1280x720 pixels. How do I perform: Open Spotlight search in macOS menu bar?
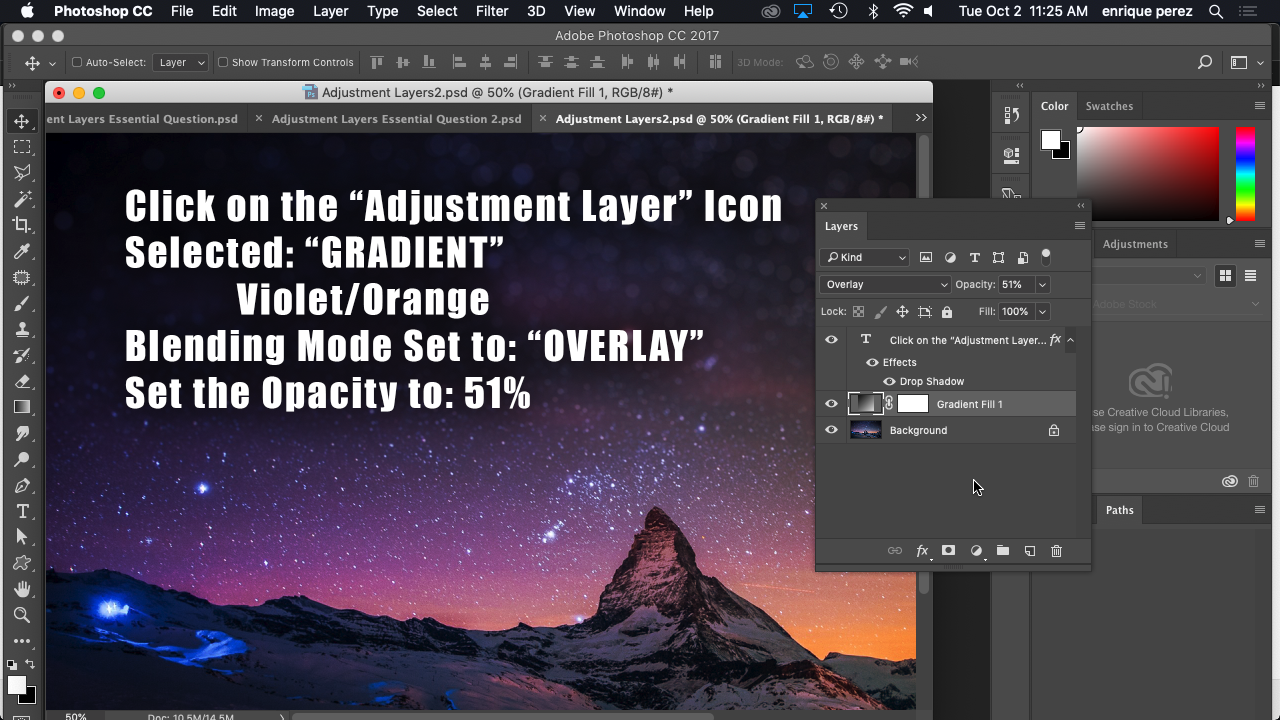coord(1216,11)
